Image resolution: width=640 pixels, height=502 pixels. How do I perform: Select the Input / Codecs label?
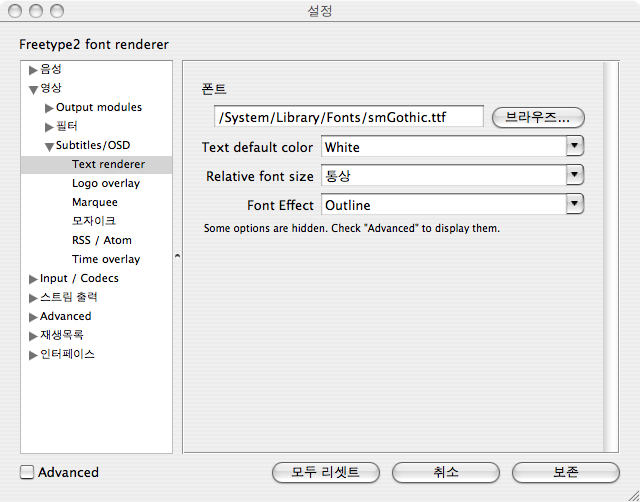click(79, 278)
